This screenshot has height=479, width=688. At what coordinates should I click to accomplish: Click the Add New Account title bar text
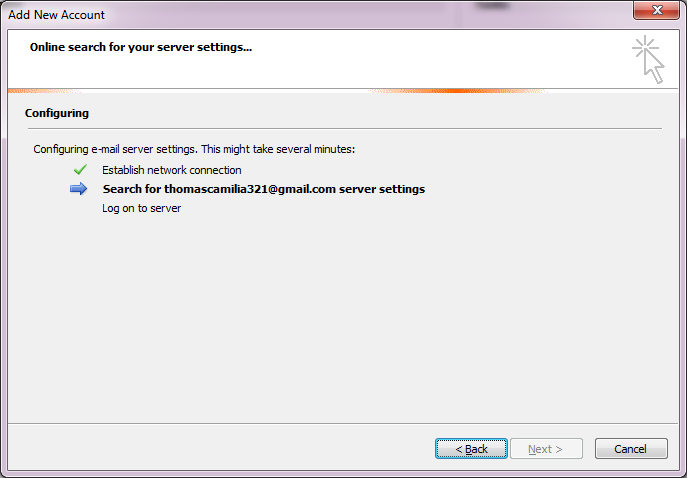click(x=56, y=15)
